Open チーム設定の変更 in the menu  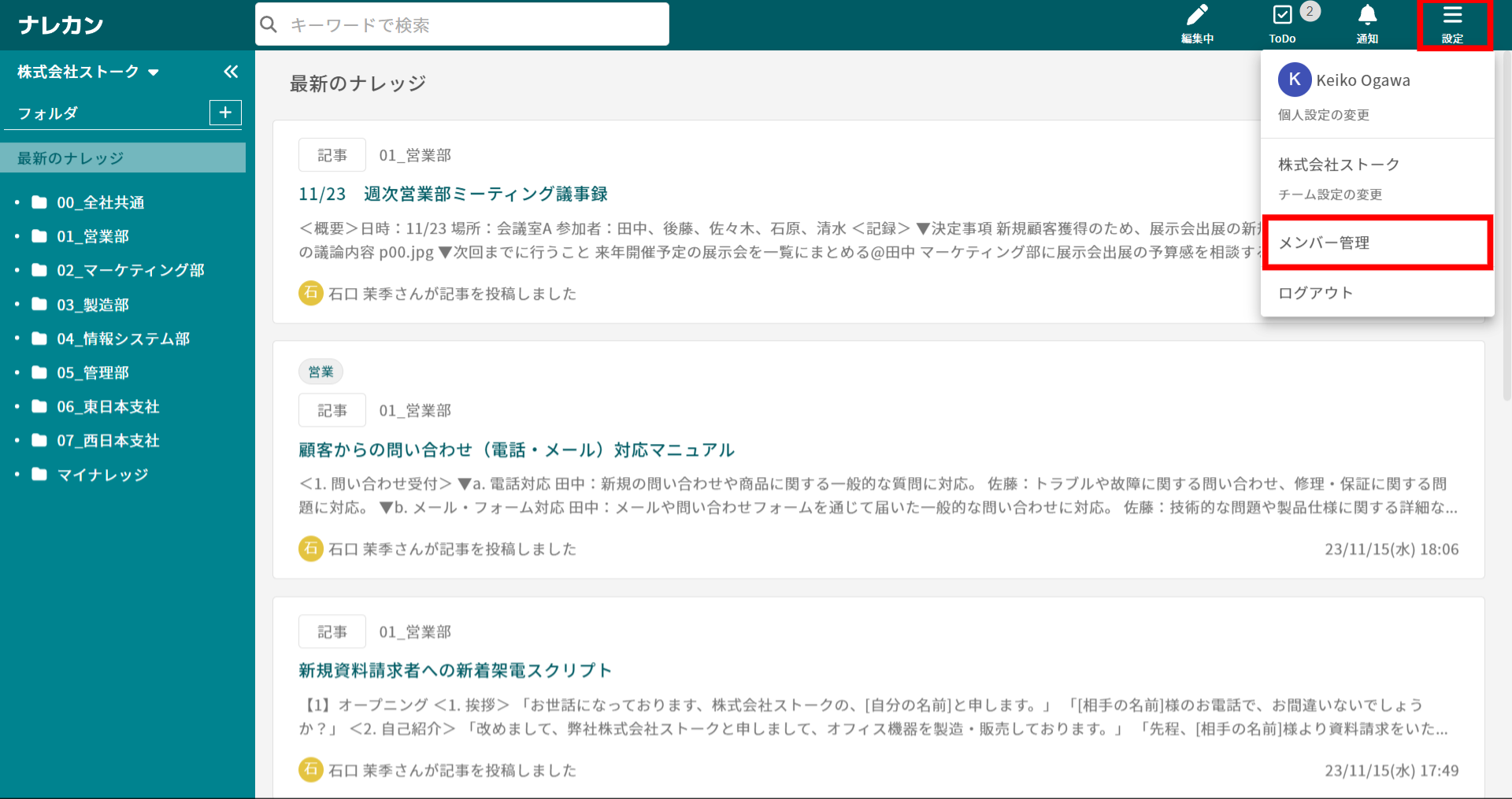1329,194
